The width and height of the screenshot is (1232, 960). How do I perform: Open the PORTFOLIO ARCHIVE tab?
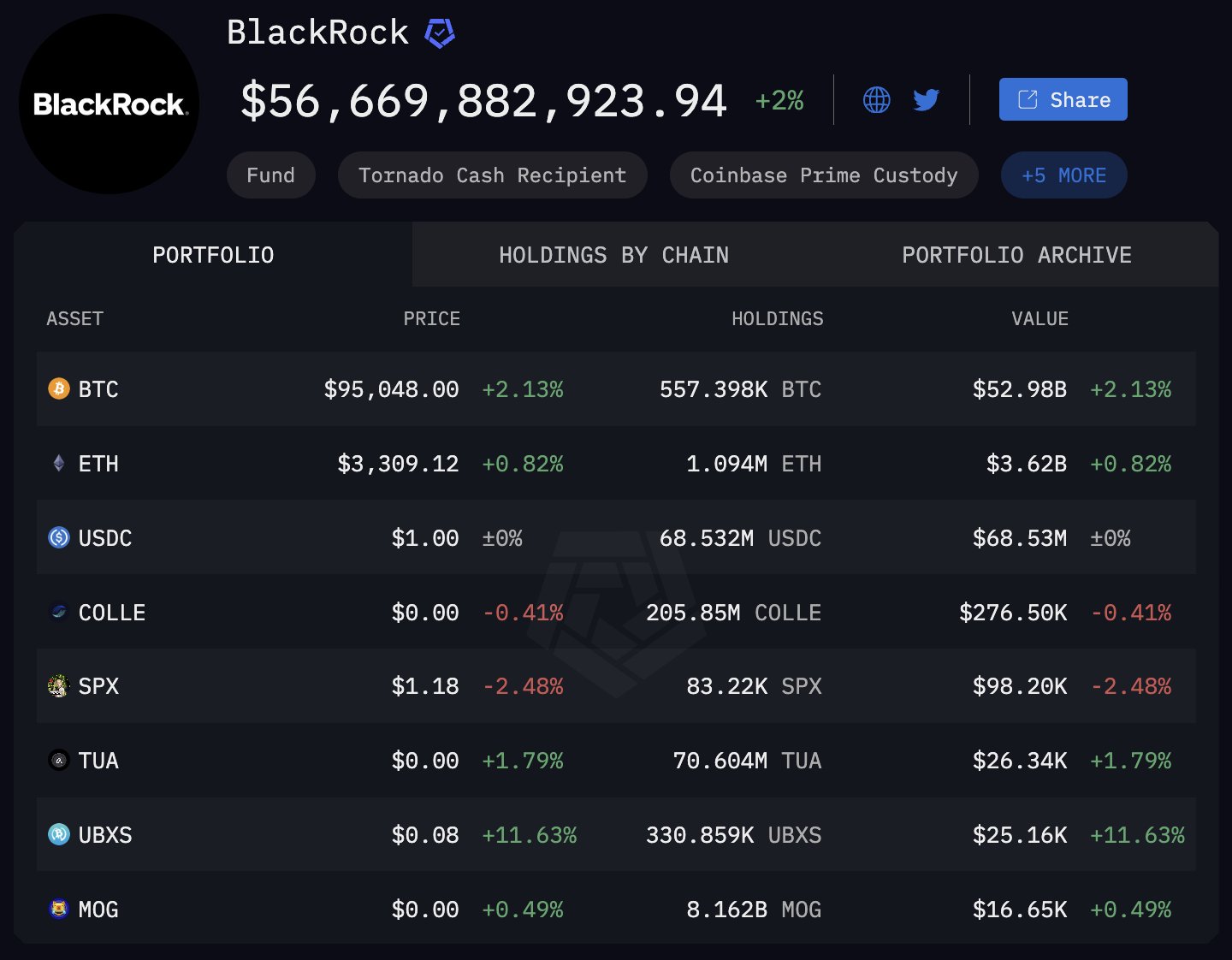(1016, 254)
